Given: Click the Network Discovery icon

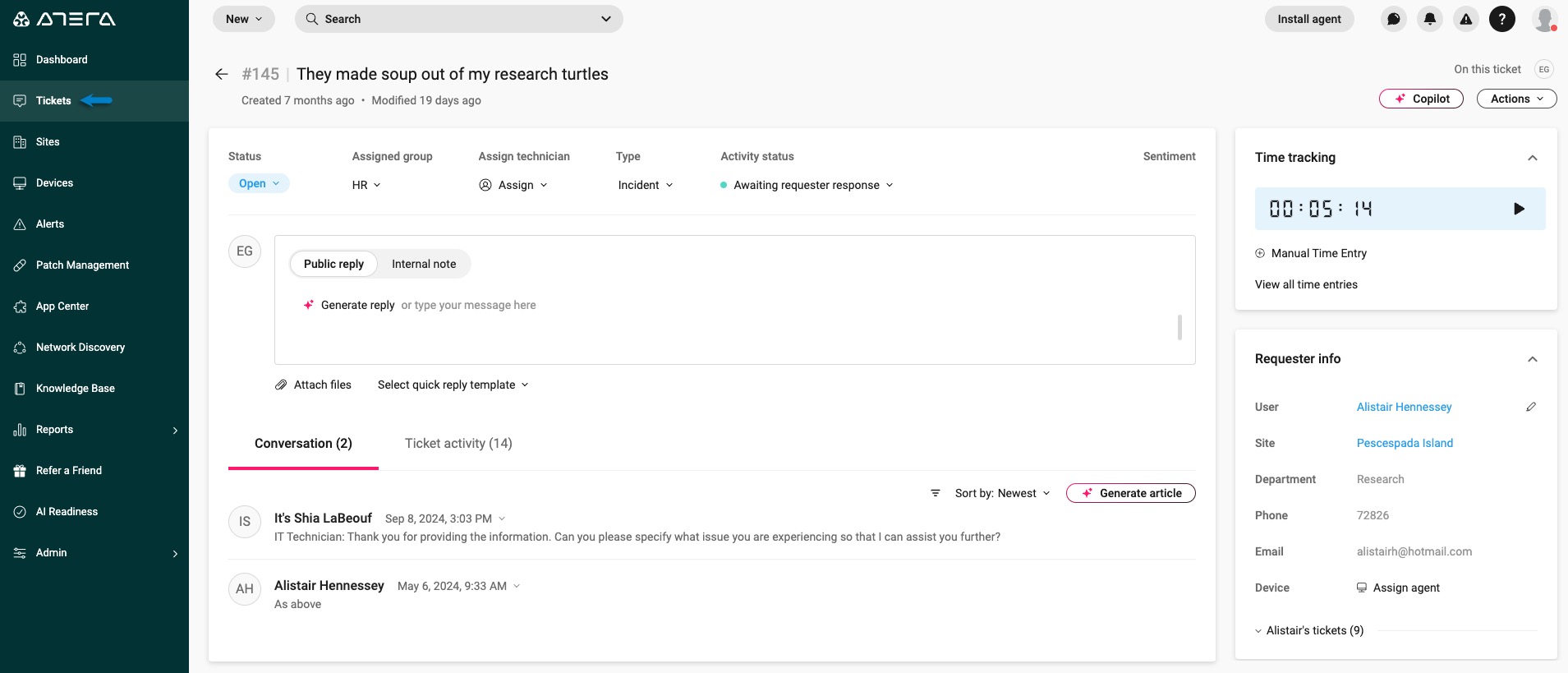Looking at the screenshot, I should click(x=20, y=348).
